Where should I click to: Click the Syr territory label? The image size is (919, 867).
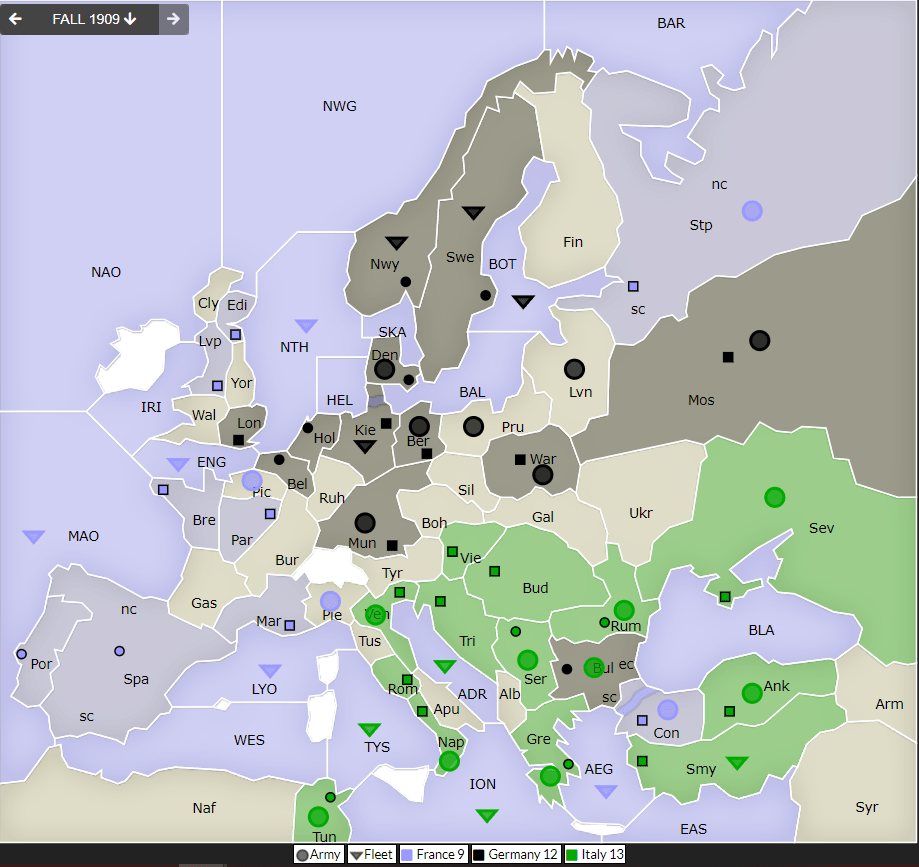coord(867,807)
